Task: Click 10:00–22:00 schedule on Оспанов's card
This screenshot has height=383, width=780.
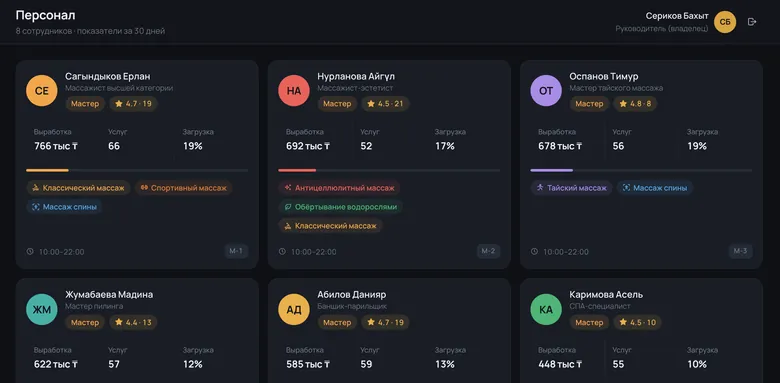Action: coord(566,252)
